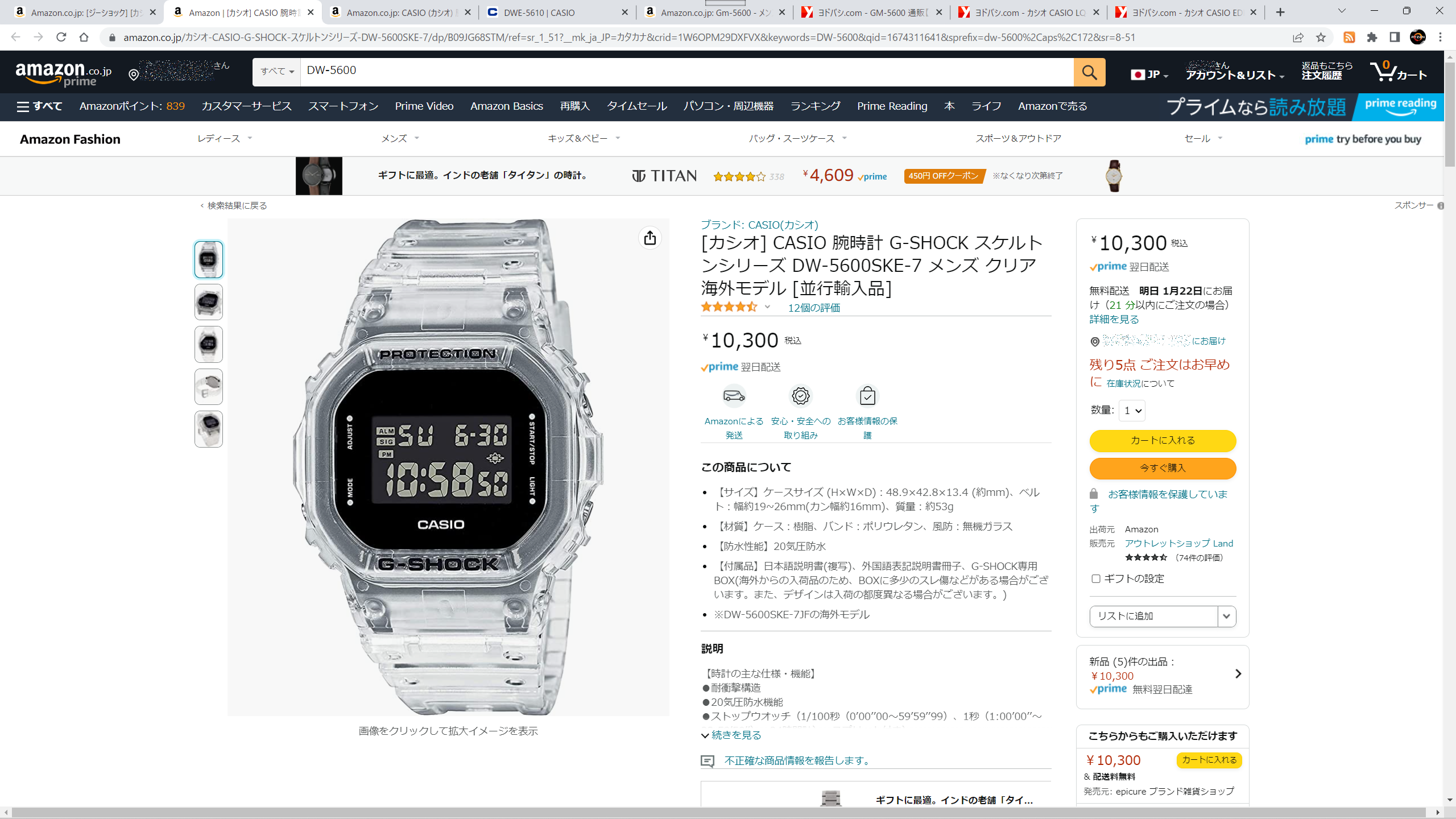Expand 続きを見る in description
The image size is (1456, 819).
coord(731,735)
